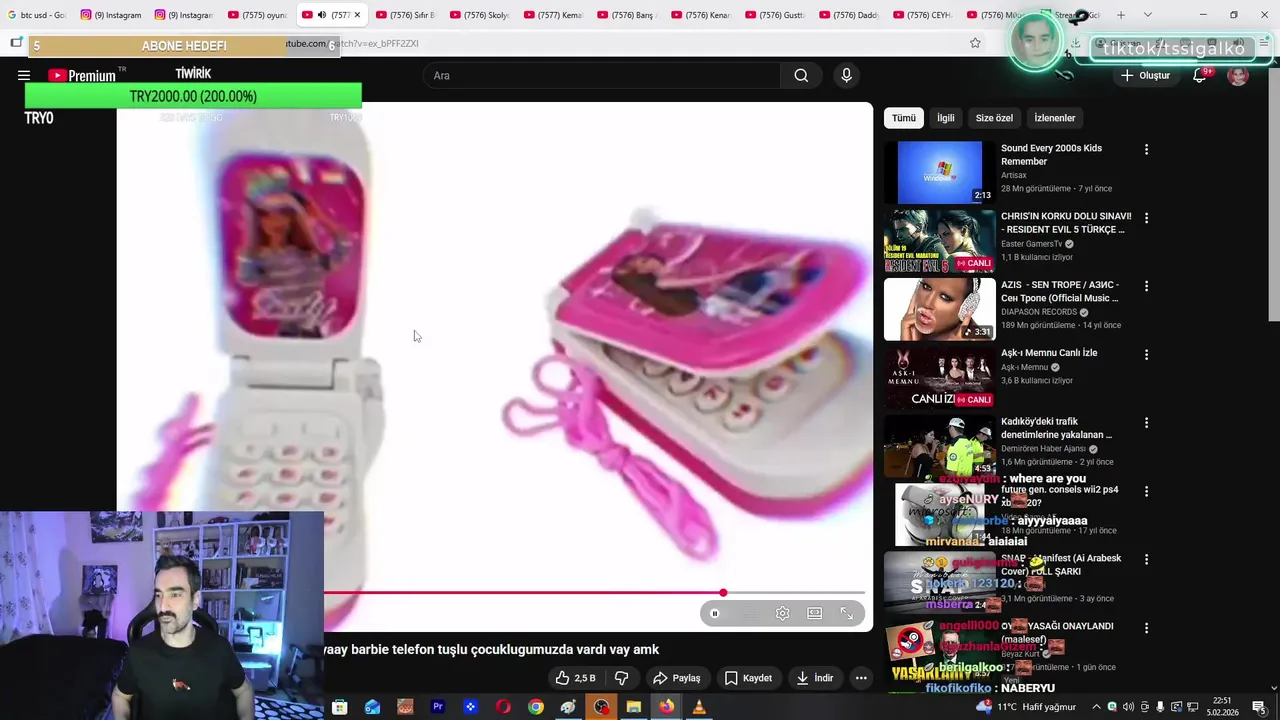The image size is (1280, 720).
Task: Share video with Paylaş button
Action: coord(676,678)
